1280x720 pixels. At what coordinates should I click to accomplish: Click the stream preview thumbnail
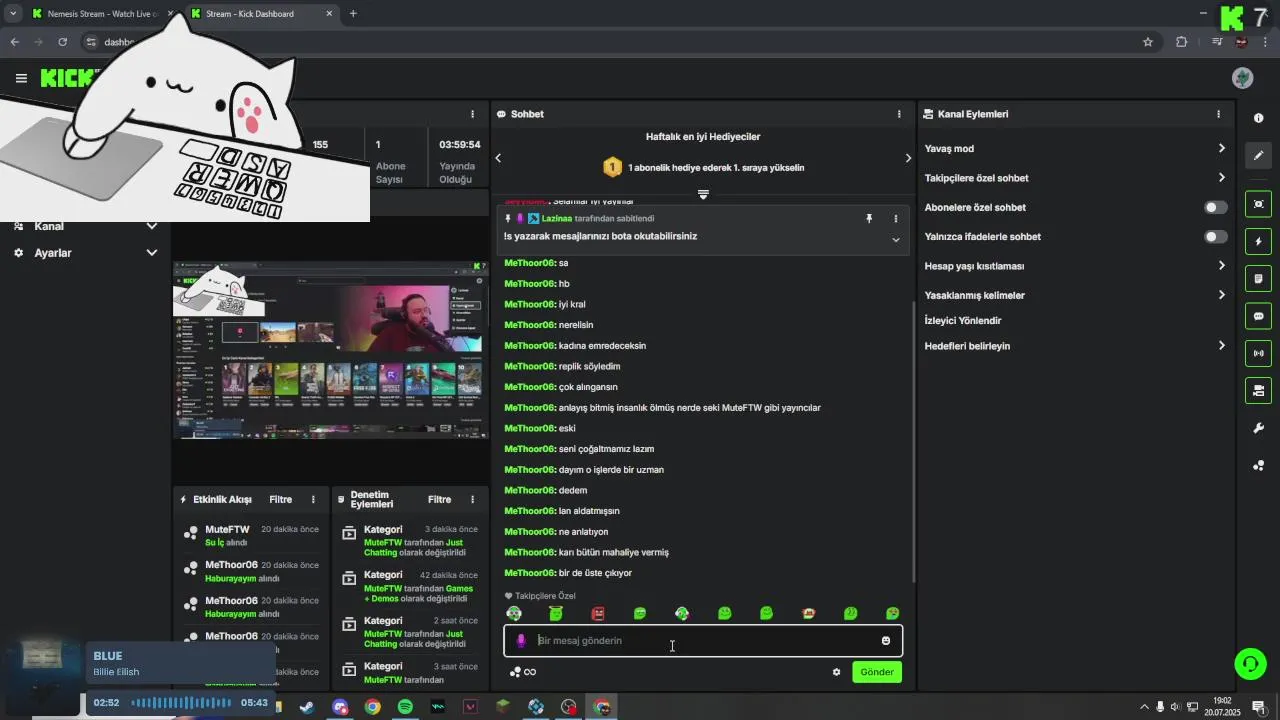pos(330,351)
